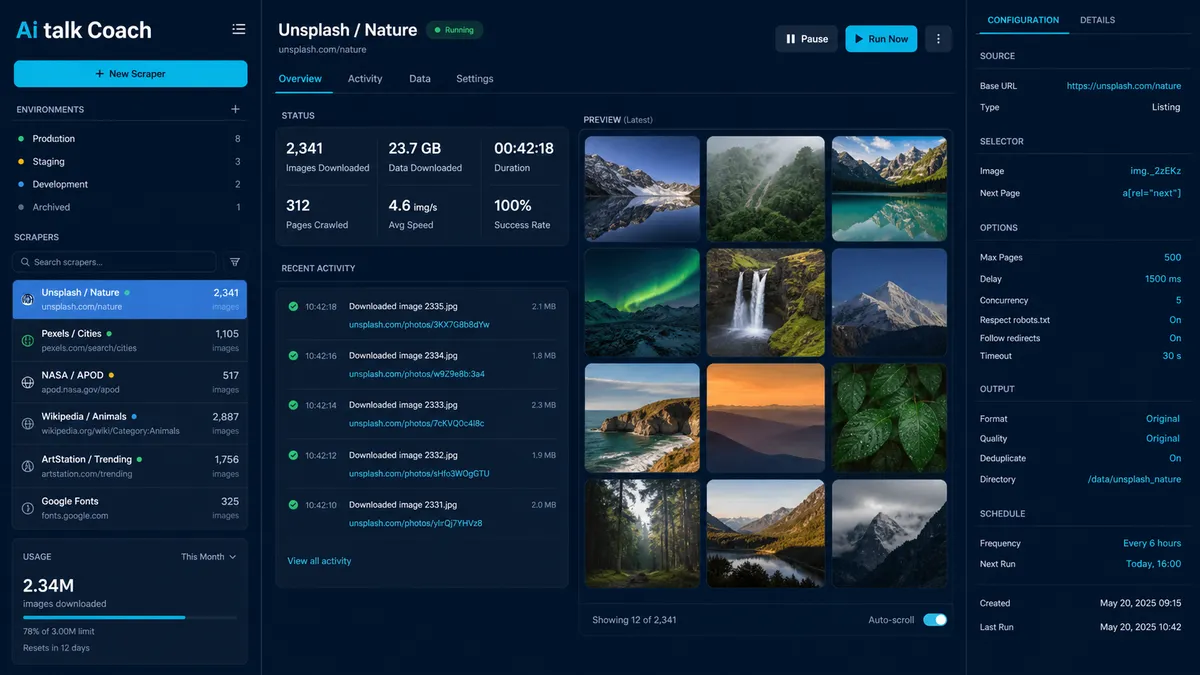Go to the Settings tab
This screenshot has height=675, width=1200.
pos(475,79)
